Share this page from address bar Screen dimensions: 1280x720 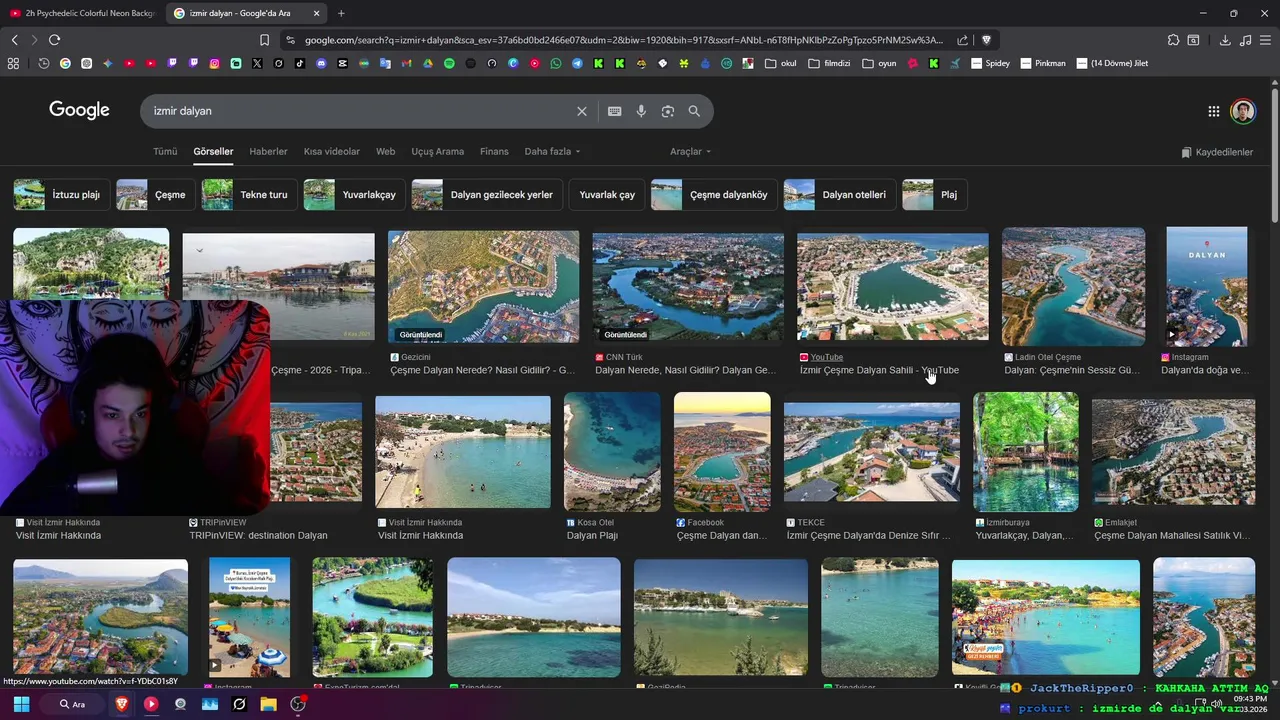coord(962,40)
